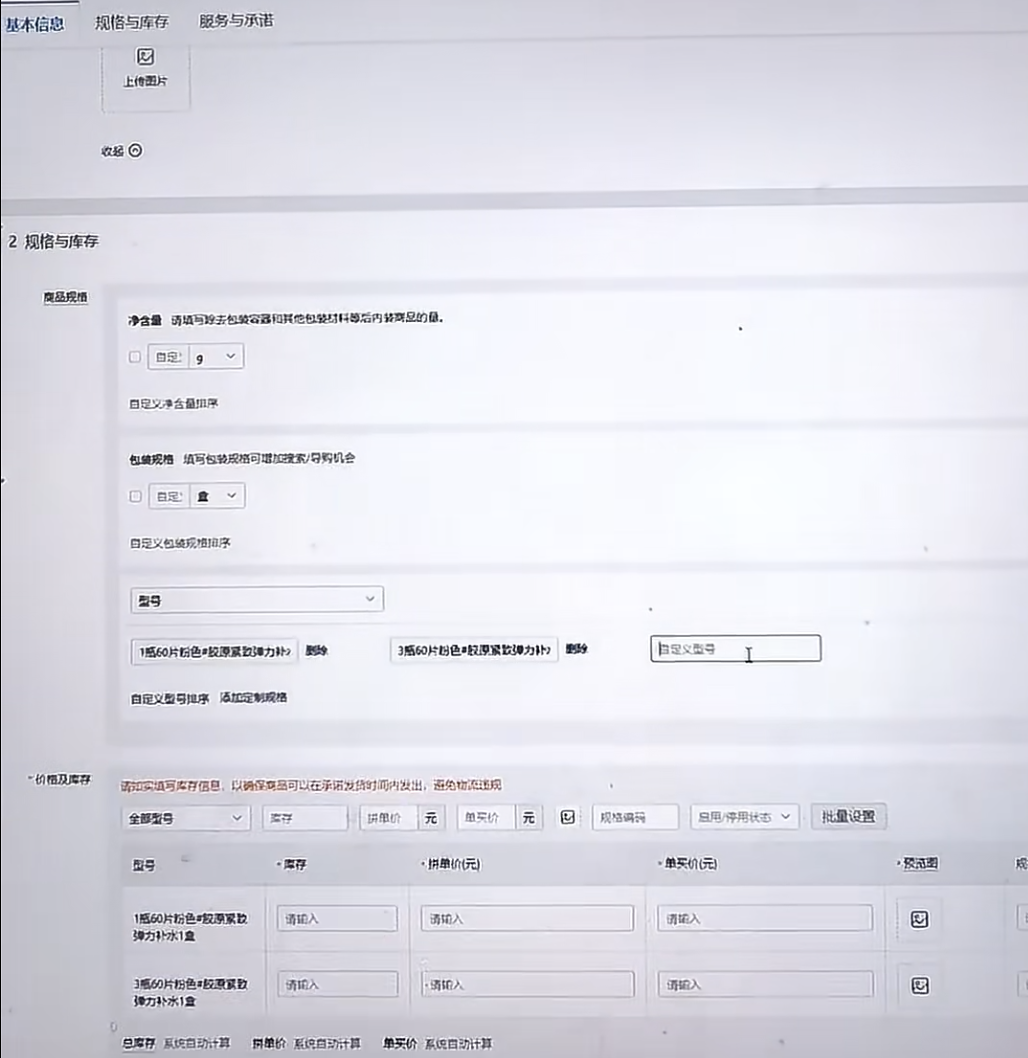1028x1058 pixels.
Task: Open the 全部型号 filter dropdown
Action: tap(185, 818)
